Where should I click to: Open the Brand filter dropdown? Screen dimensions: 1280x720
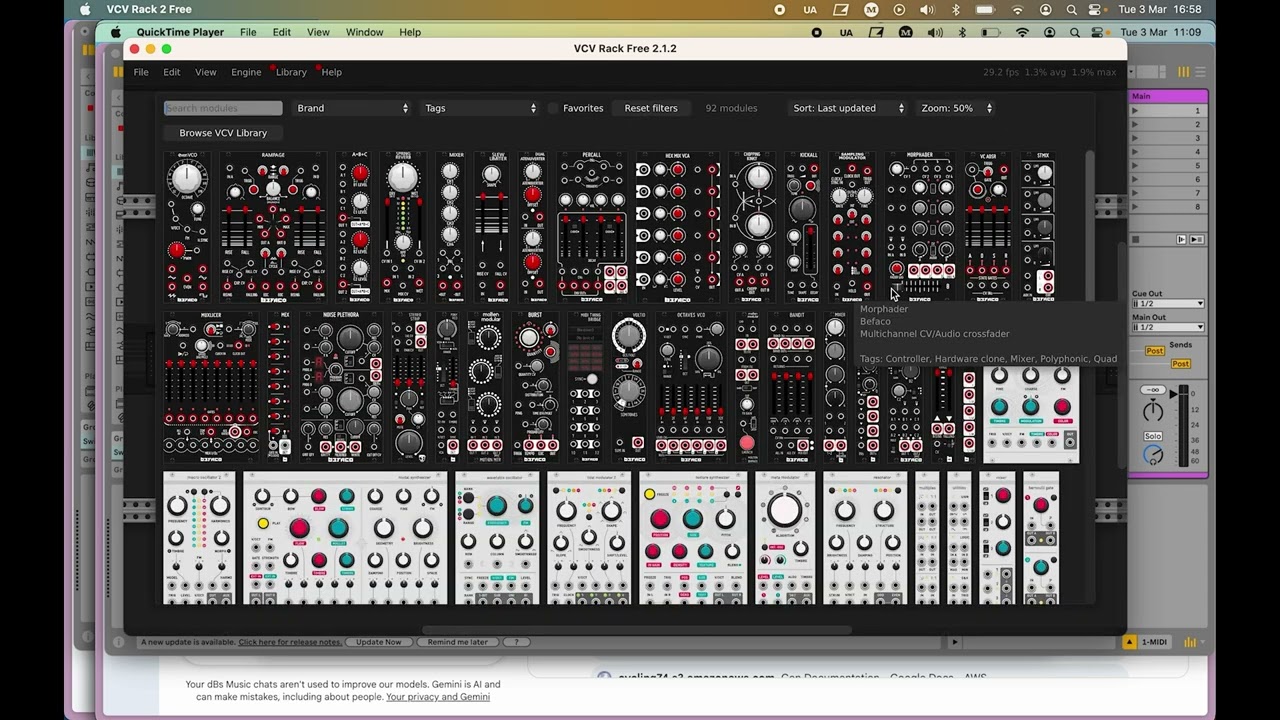click(352, 108)
